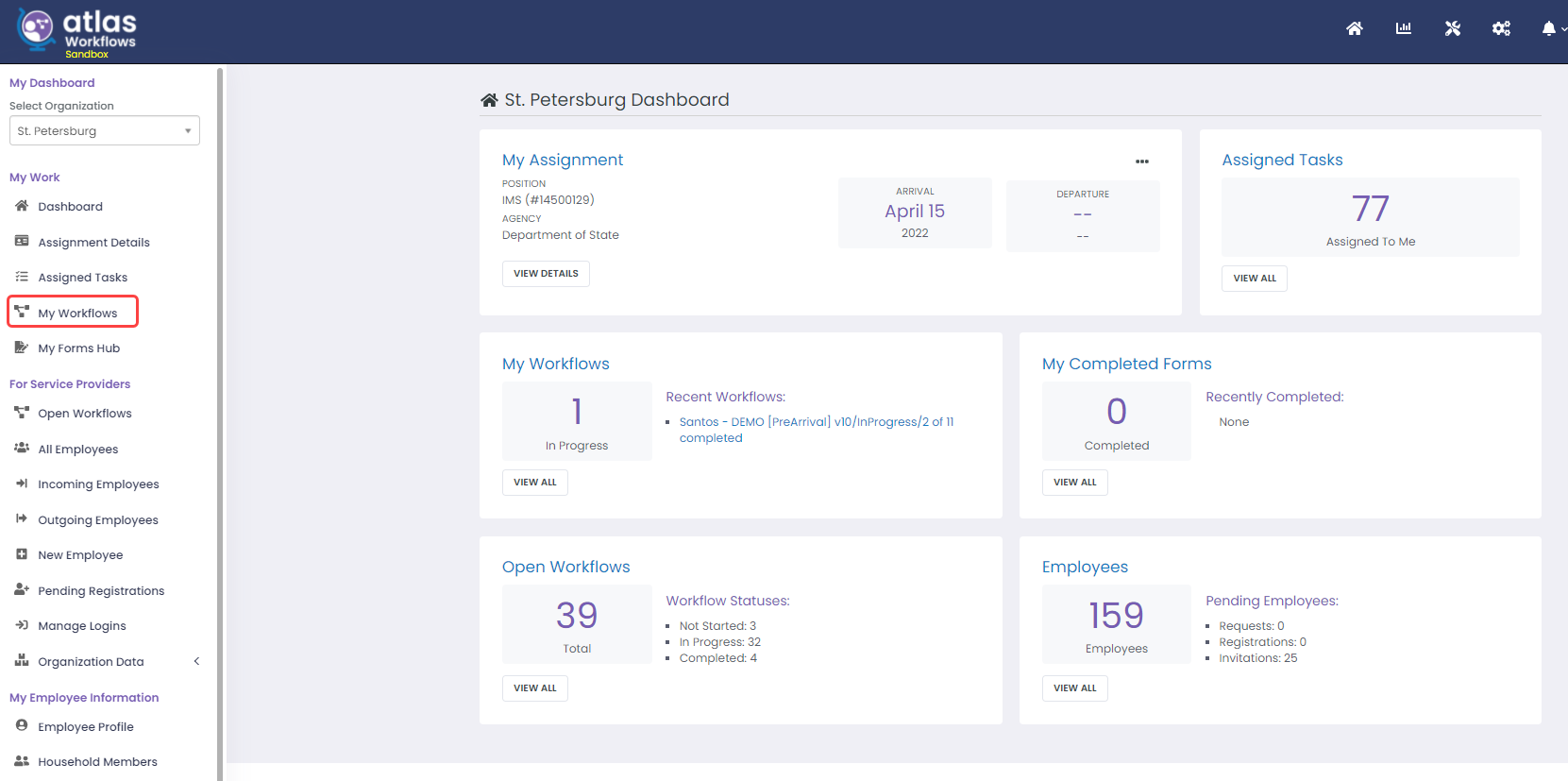Image resolution: width=1568 pixels, height=781 pixels.
Task: Open Dashboard in the sidebar
Action: point(70,206)
